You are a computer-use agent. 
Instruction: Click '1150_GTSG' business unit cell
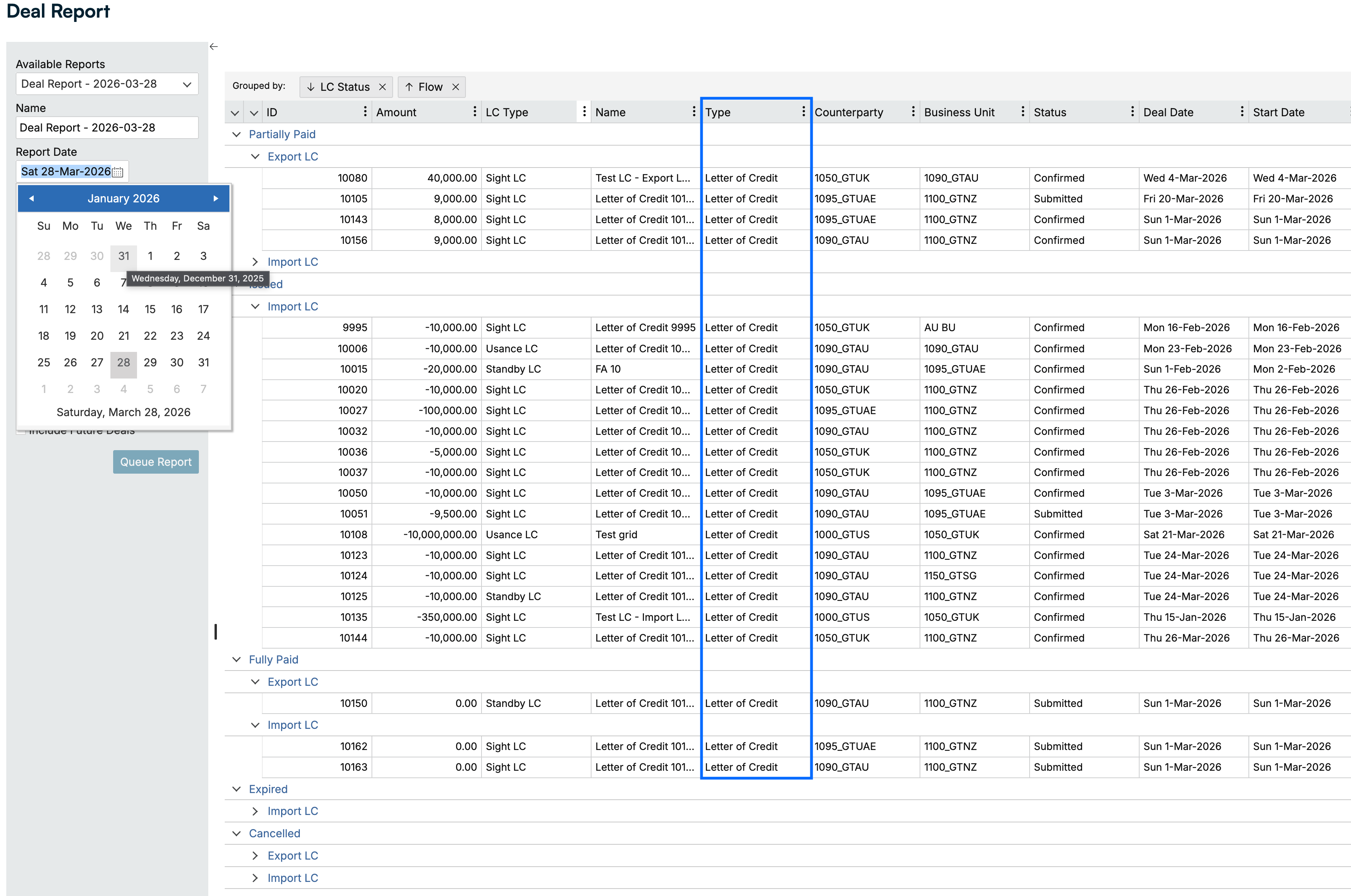tap(974, 576)
